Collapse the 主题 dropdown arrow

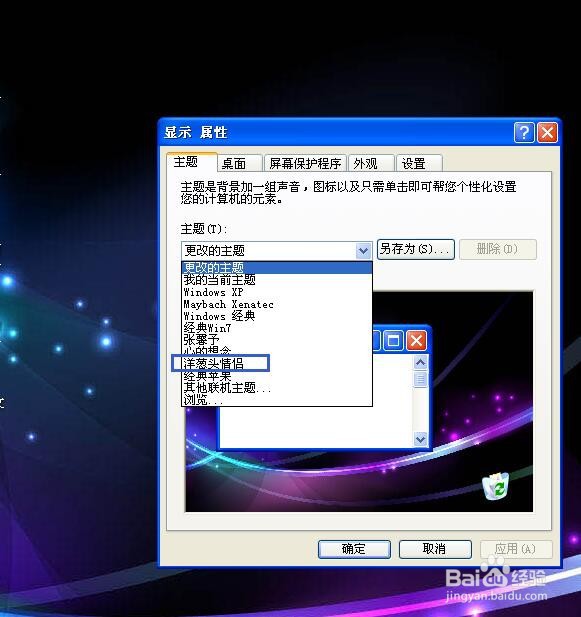pos(363,251)
